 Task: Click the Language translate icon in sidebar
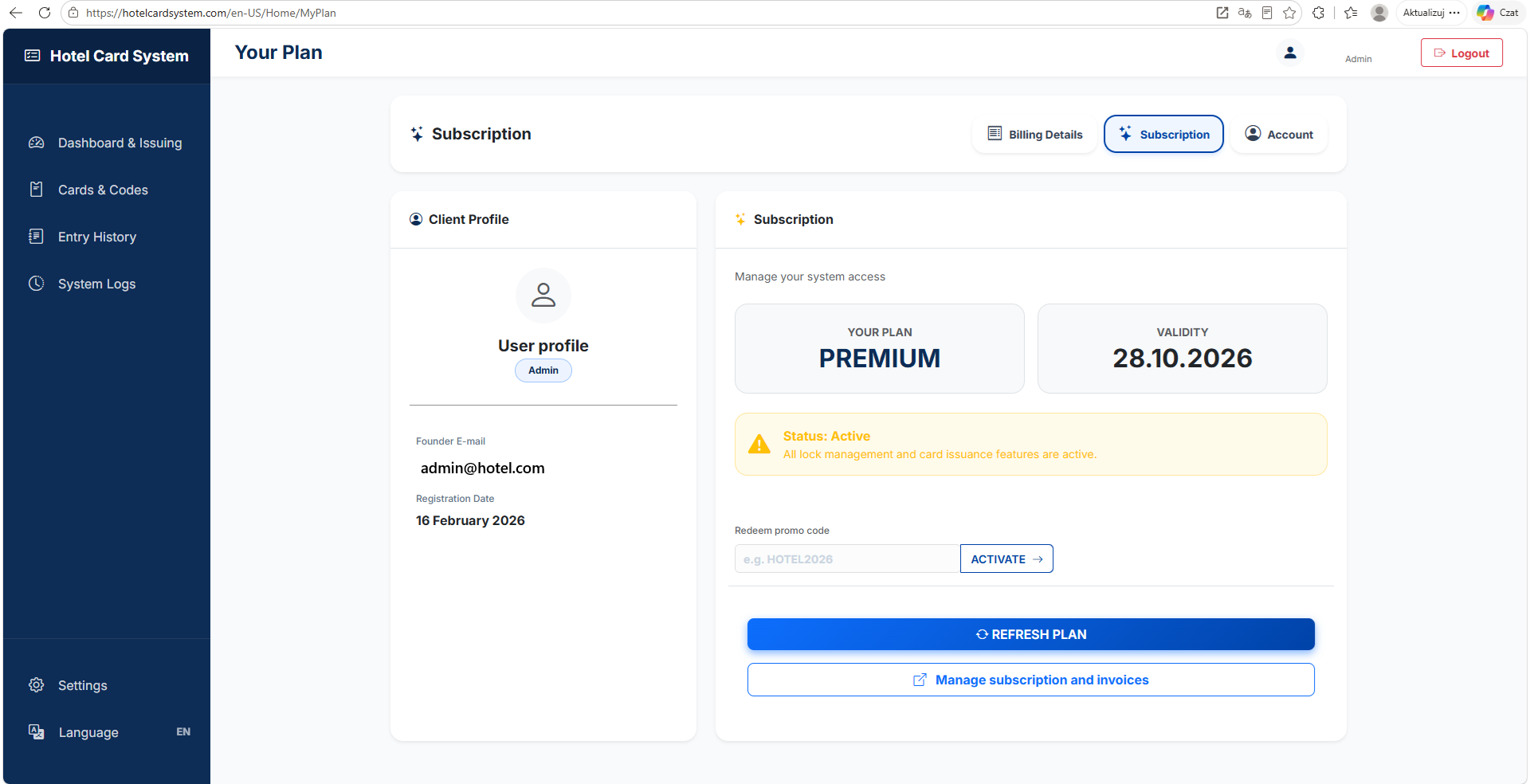(x=36, y=732)
